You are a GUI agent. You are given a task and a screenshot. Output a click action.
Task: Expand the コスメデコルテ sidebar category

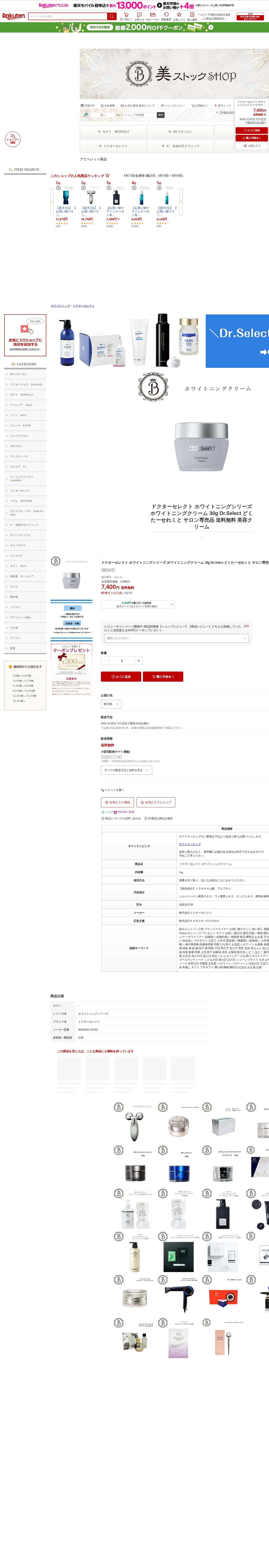tap(25, 436)
